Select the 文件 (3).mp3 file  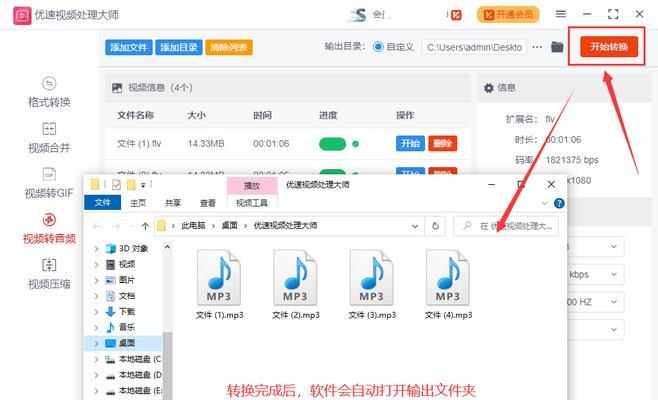point(372,285)
